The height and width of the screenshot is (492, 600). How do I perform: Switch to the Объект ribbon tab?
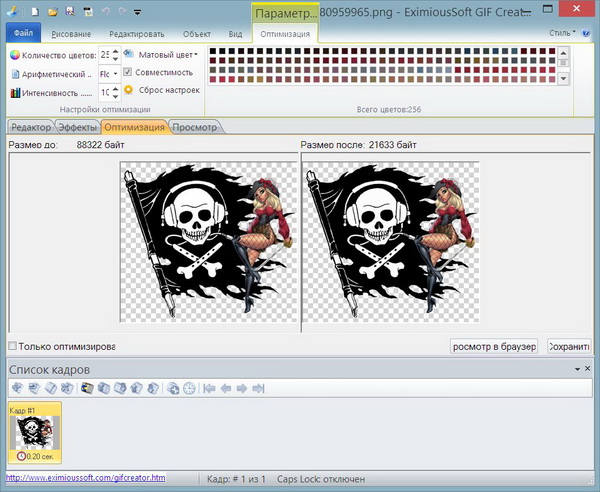tap(197, 34)
